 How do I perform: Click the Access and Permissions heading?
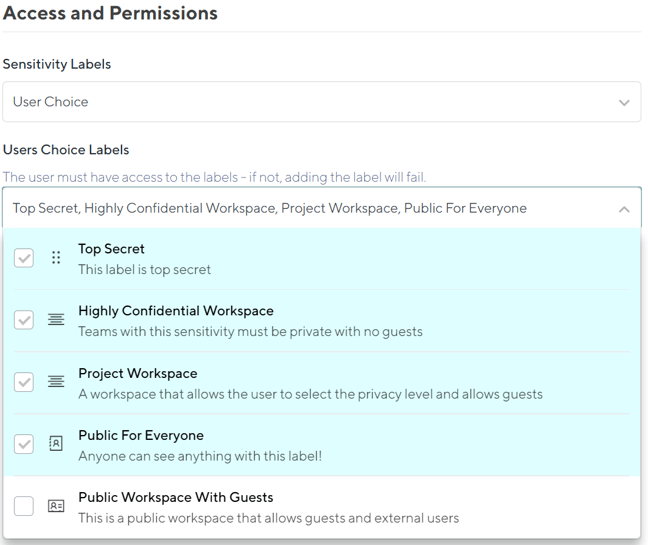click(110, 14)
